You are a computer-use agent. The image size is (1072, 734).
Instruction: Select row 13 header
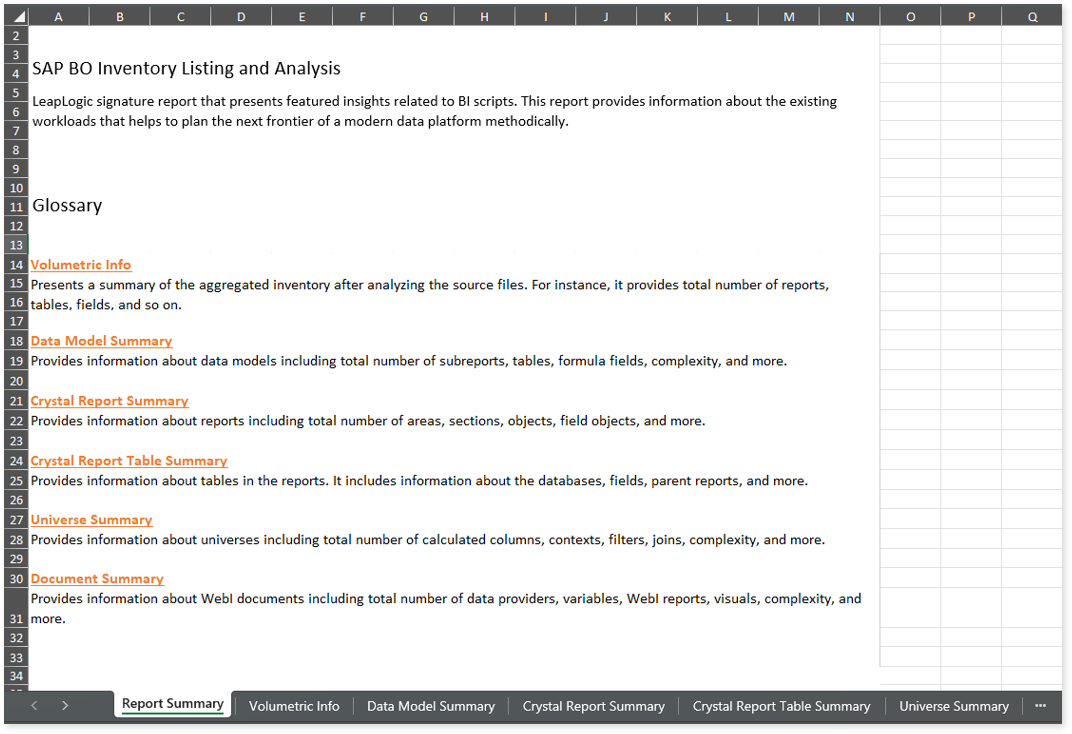[16, 245]
